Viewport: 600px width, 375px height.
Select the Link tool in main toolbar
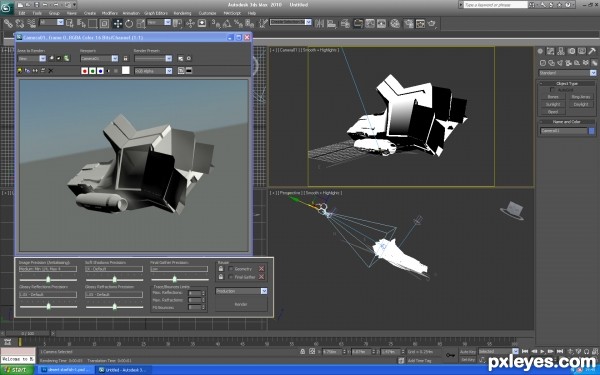(x=8, y=23)
